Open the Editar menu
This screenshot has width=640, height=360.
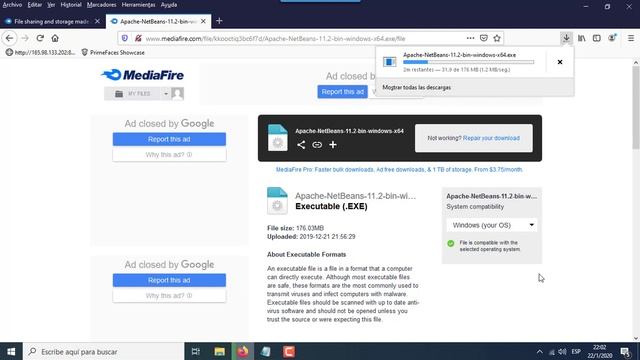click(35, 5)
